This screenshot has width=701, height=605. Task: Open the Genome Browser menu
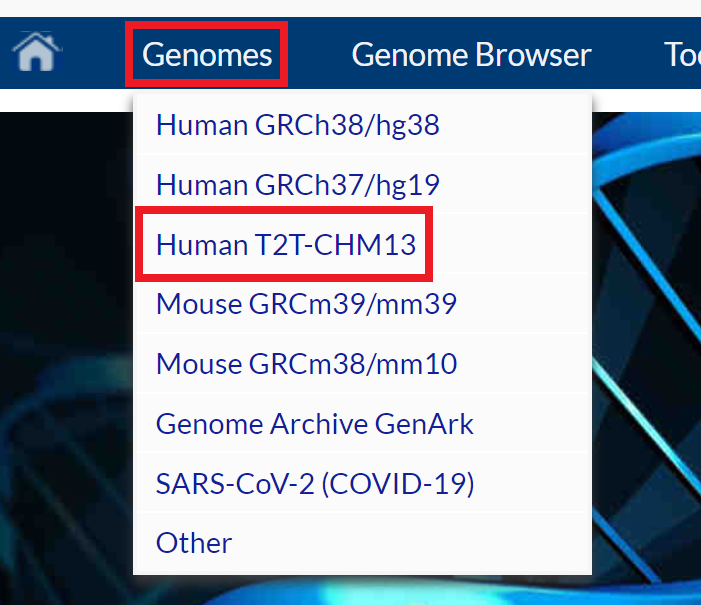[471, 54]
